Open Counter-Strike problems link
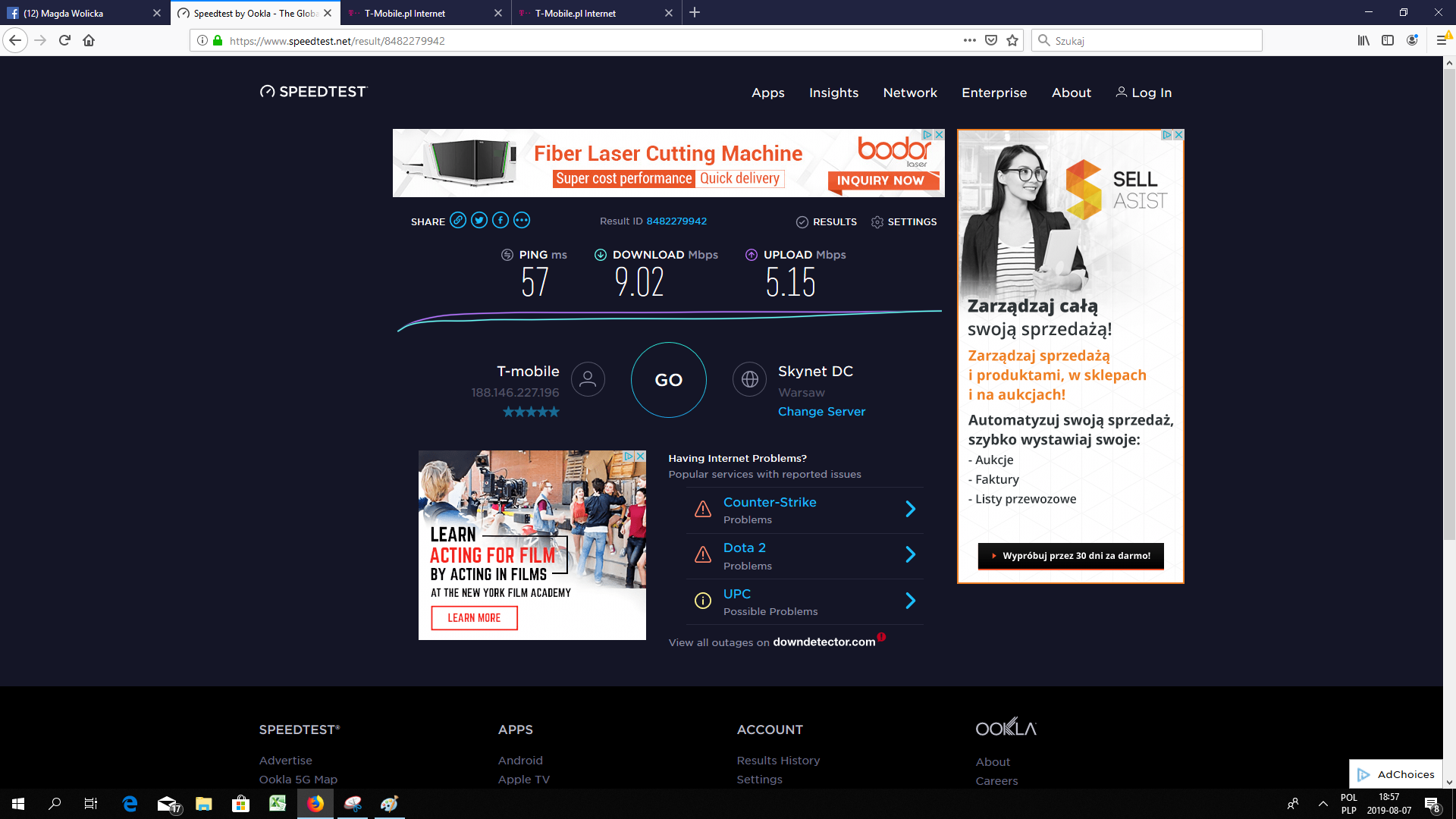This screenshot has width=1456, height=819. point(770,502)
